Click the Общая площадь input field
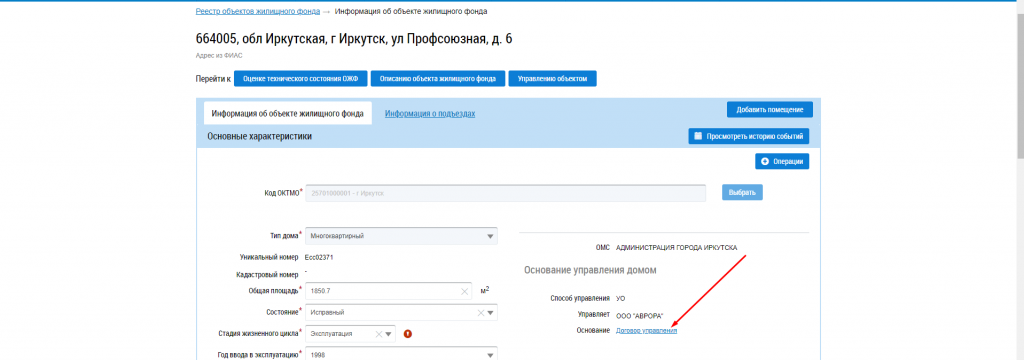 click(388, 291)
